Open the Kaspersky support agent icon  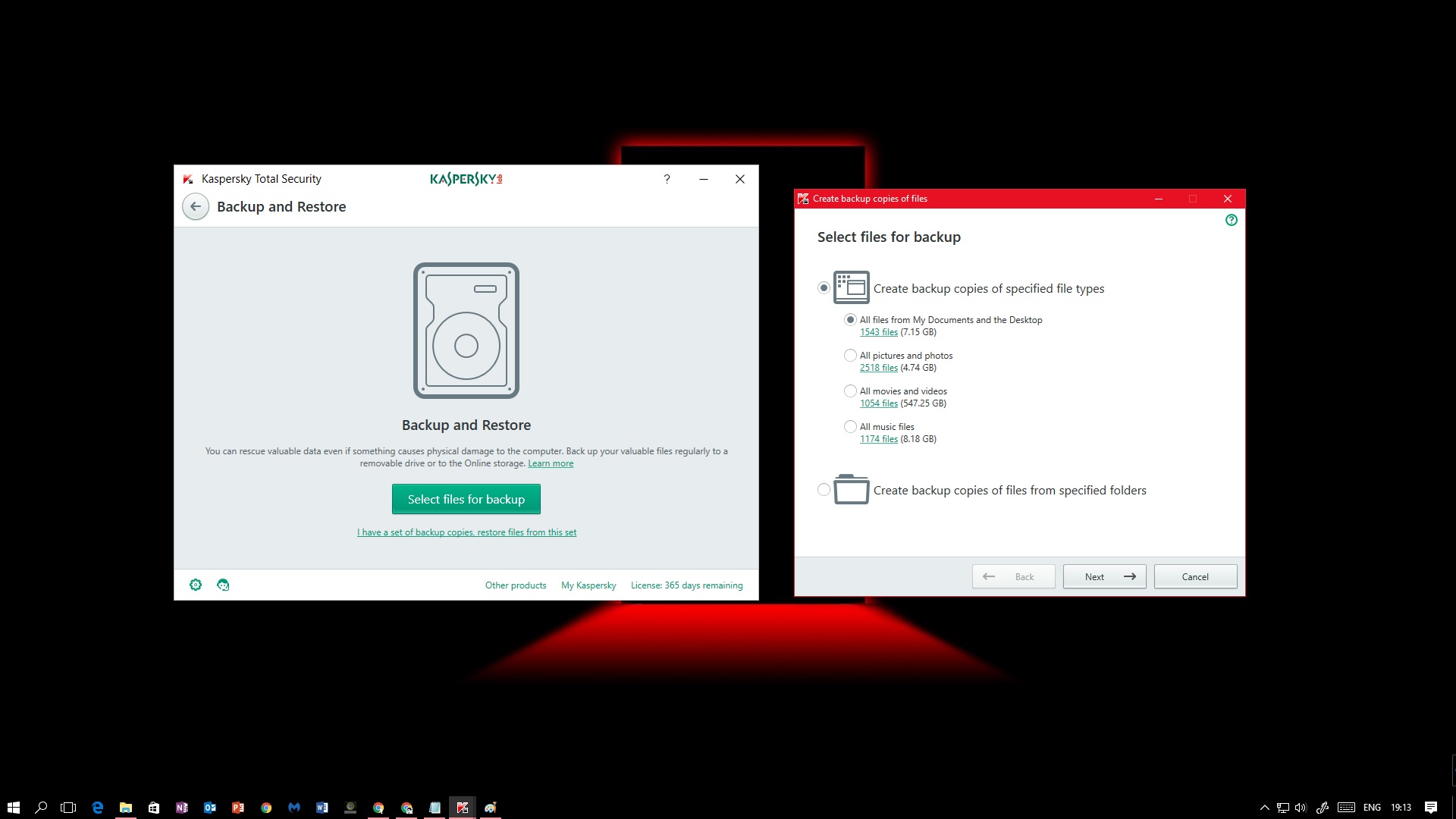pyautogui.click(x=223, y=585)
